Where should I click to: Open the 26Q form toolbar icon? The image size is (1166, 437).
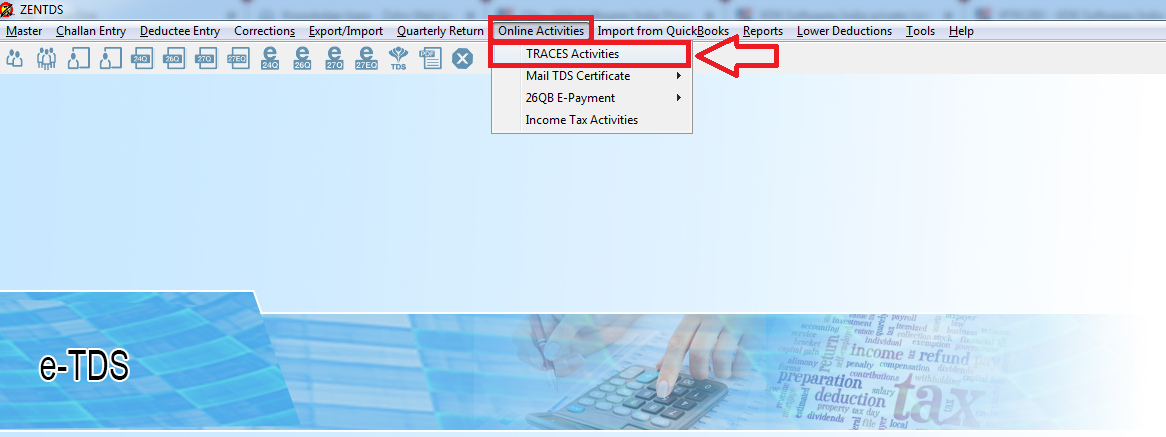pos(173,58)
